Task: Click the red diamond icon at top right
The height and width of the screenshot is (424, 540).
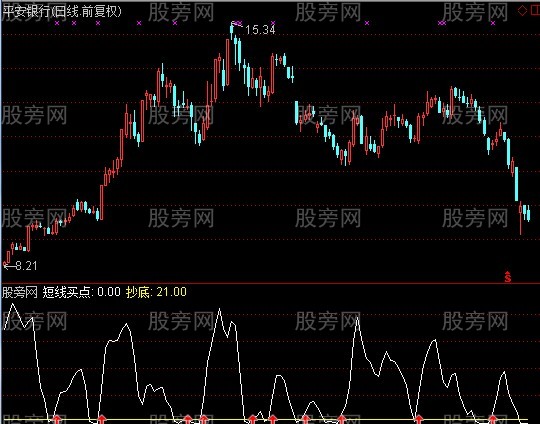Action: 522,11
